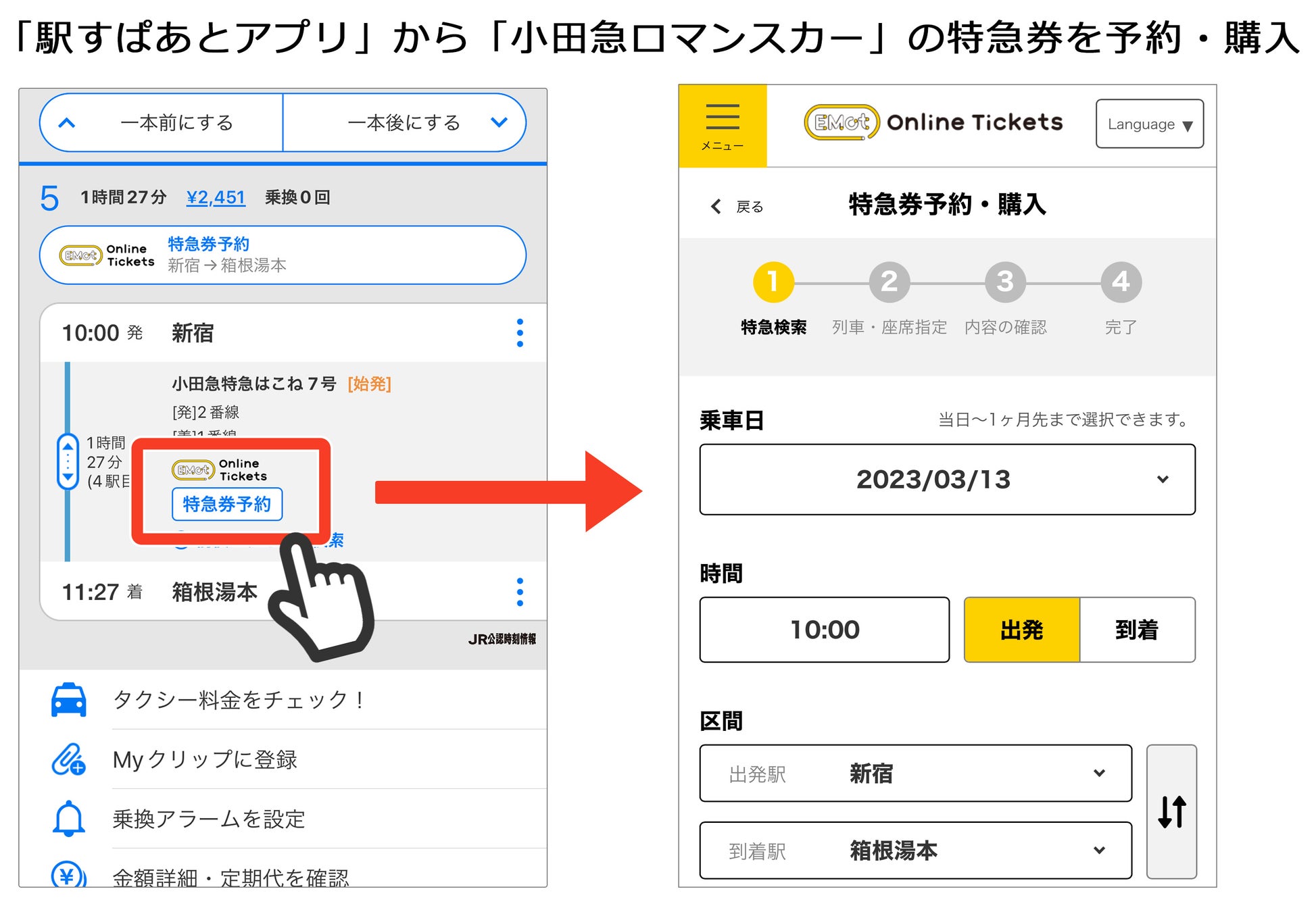Image resolution: width=1316 pixels, height=912 pixels.
Task: Open three-dot menu next to 新宿 departure
Action: (x=519, y=333)
